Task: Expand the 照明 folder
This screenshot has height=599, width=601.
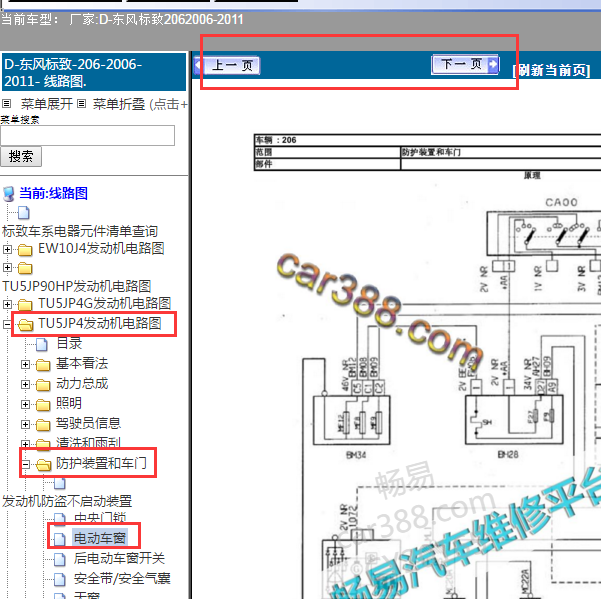Action: point(25,404)
